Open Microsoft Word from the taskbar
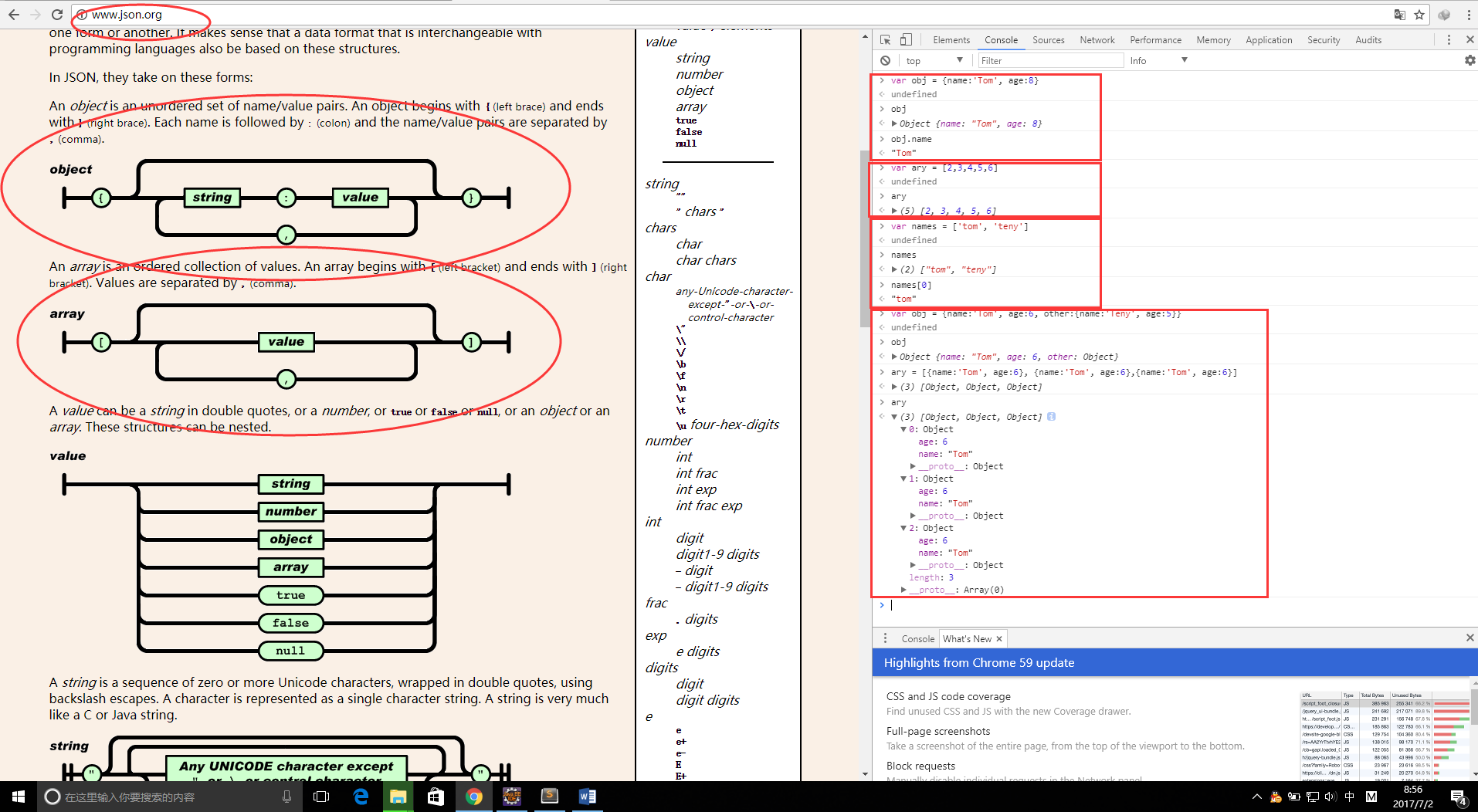This screenshot has height=812, width=1478. 588,797
